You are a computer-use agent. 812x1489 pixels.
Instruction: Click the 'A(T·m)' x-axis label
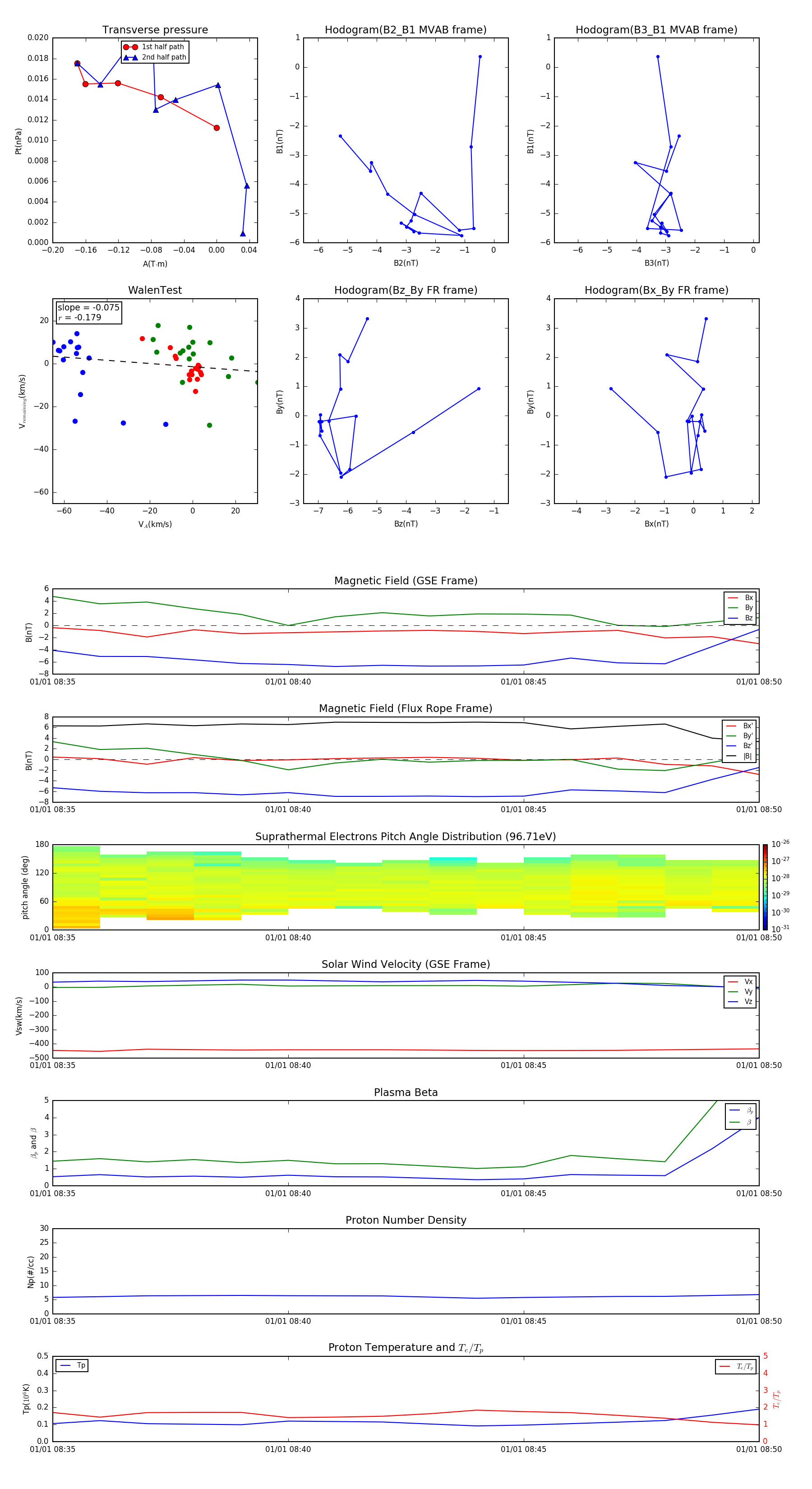155,264
